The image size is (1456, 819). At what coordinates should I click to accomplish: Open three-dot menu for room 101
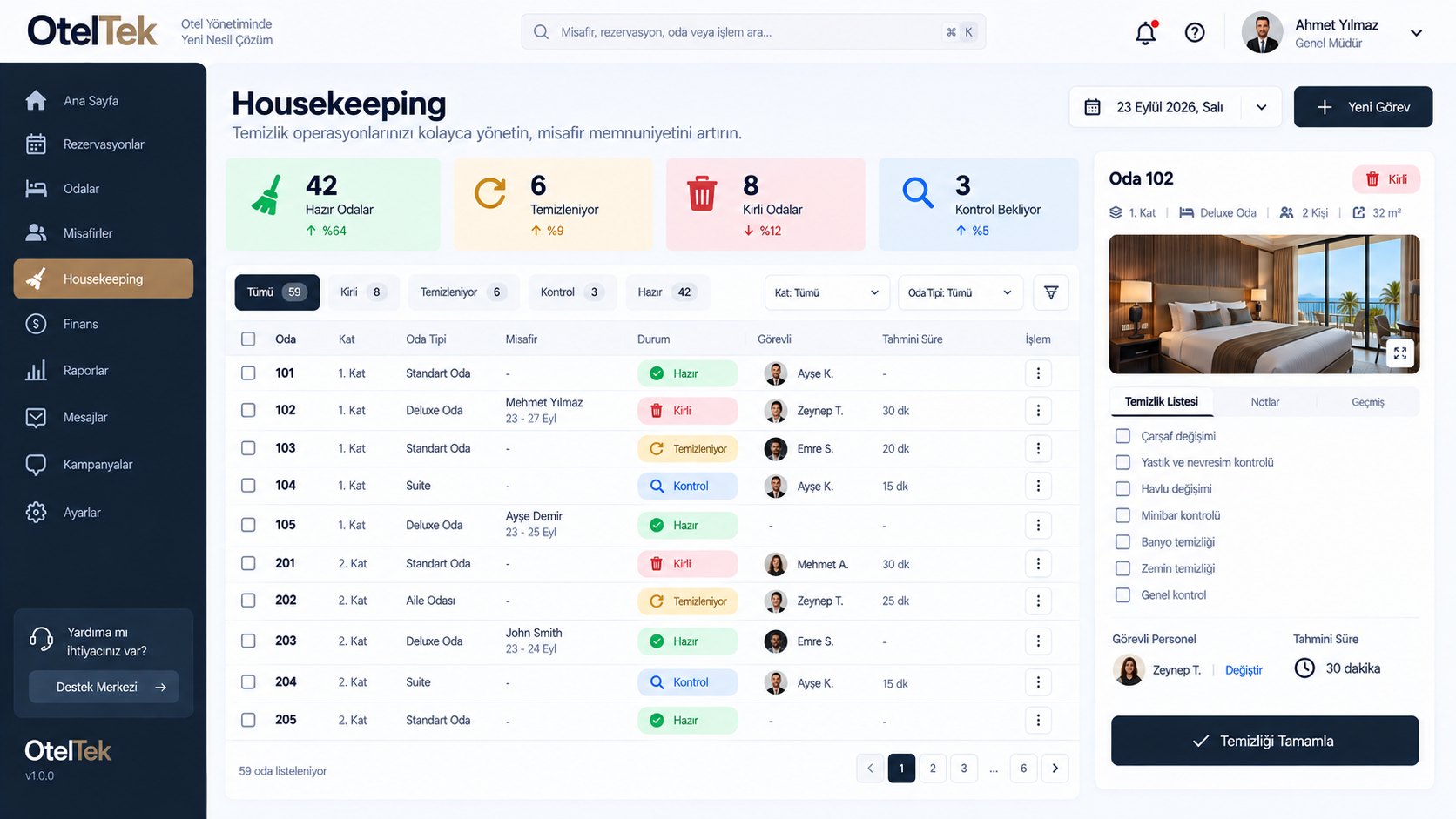click(1038, 373)
